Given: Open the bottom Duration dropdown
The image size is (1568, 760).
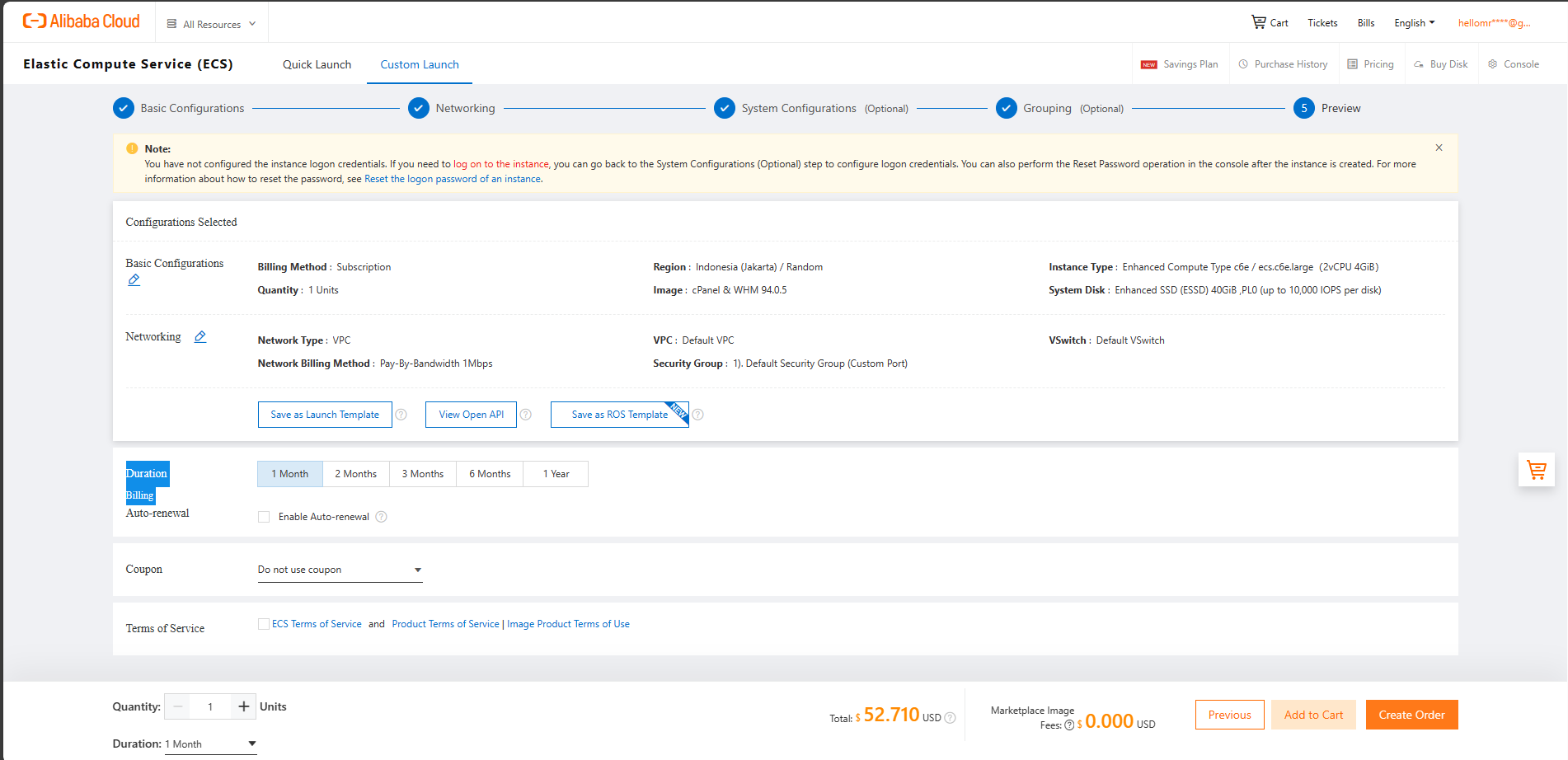Looking at the screenshot, I should [x=211, y=744].
